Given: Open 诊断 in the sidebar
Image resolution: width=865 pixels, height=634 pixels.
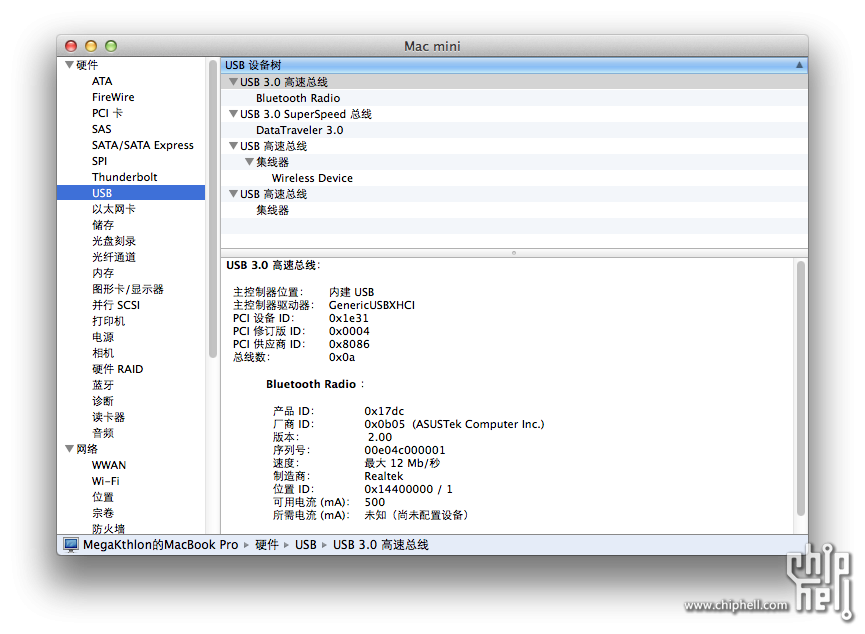Looking at the screenshot, I should pyautogui.click(x=103, y=401).
